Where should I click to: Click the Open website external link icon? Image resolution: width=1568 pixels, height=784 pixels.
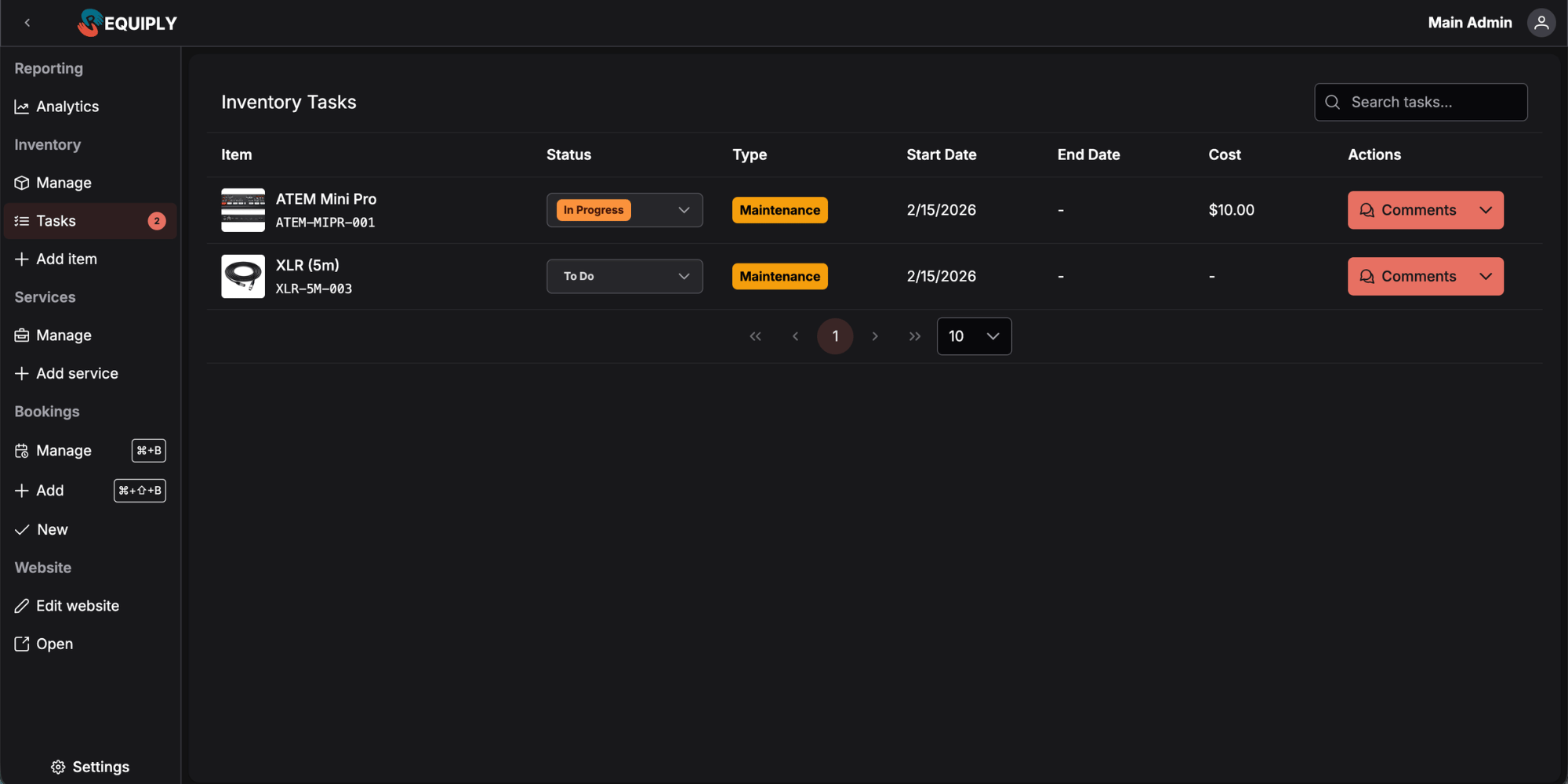tap(22, 643)
